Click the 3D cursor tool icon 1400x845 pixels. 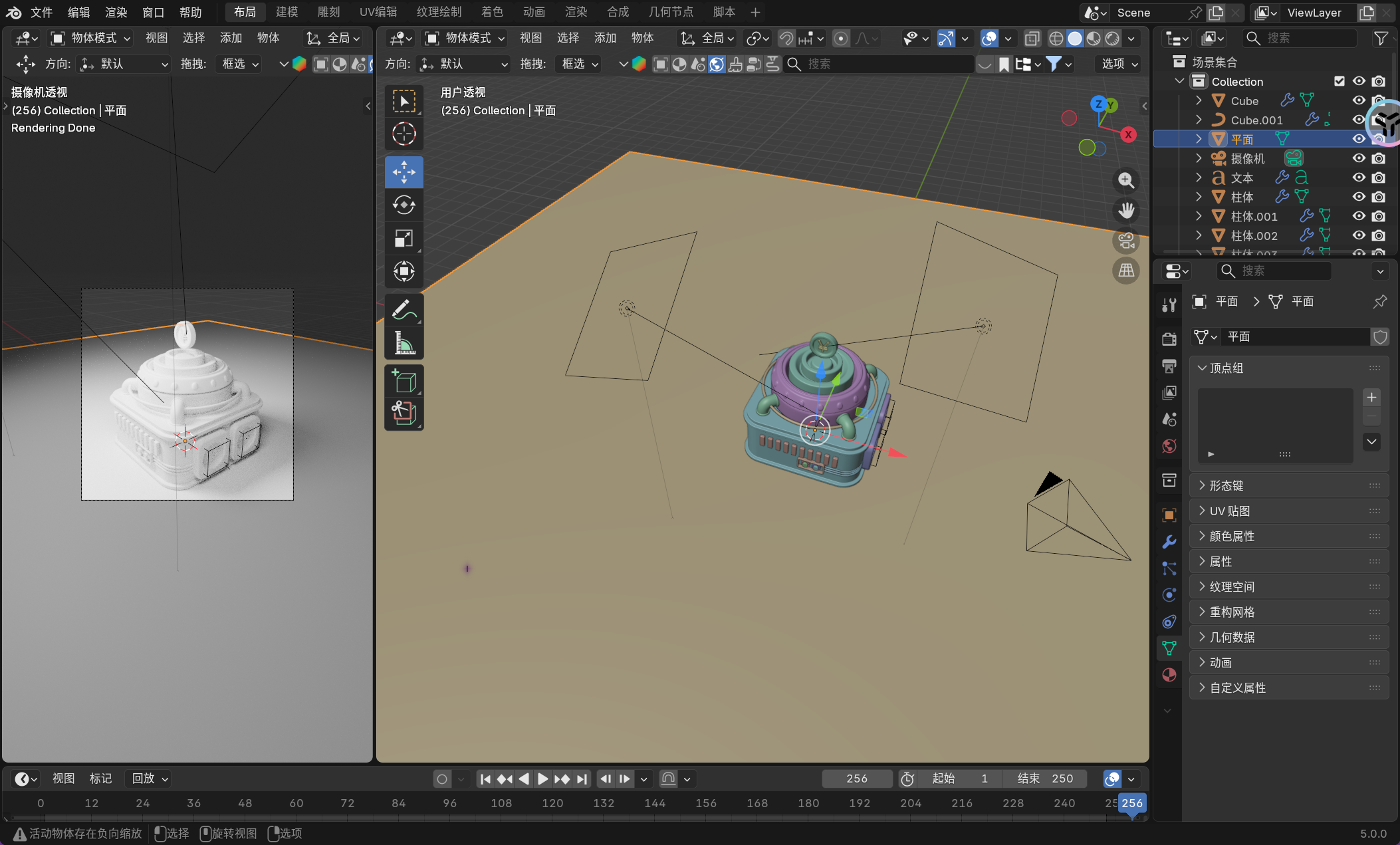click(404, 134)
